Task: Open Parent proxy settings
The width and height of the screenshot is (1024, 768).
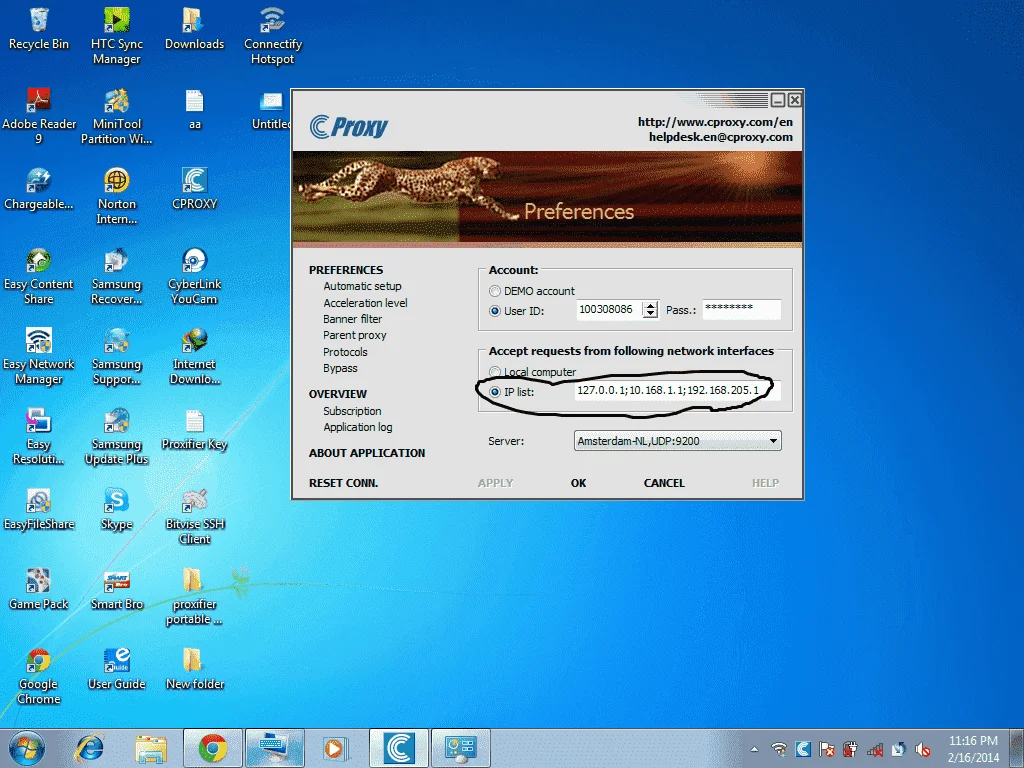Action: click(x=355, y=335)
